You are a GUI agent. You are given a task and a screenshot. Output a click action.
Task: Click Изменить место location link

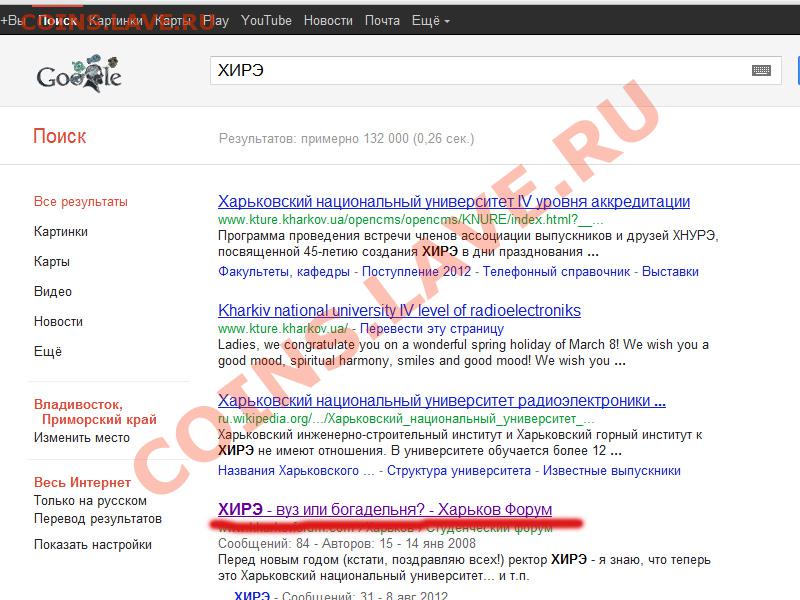point(82,438)
